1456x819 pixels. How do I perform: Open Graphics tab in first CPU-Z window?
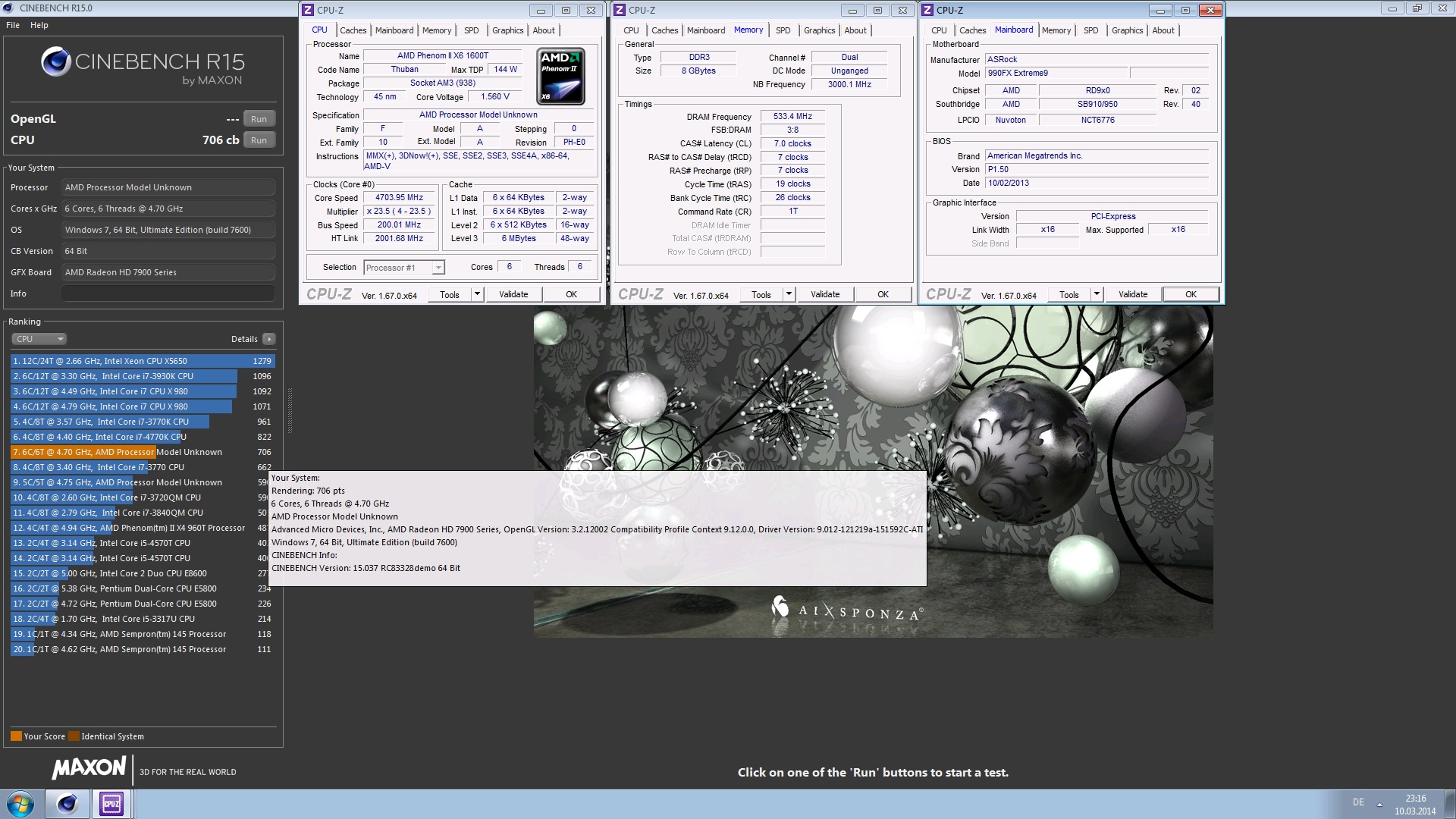click(x=508, y=30)
